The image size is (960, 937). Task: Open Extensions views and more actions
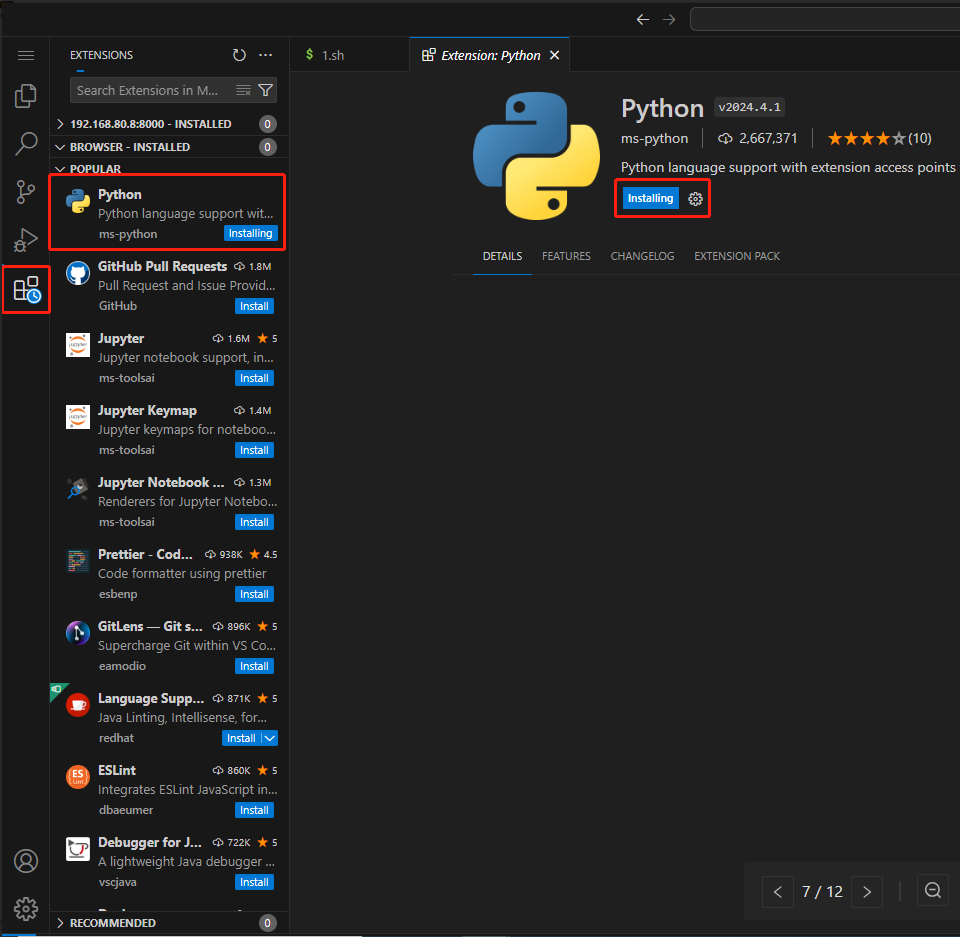(x=265, y=55)
